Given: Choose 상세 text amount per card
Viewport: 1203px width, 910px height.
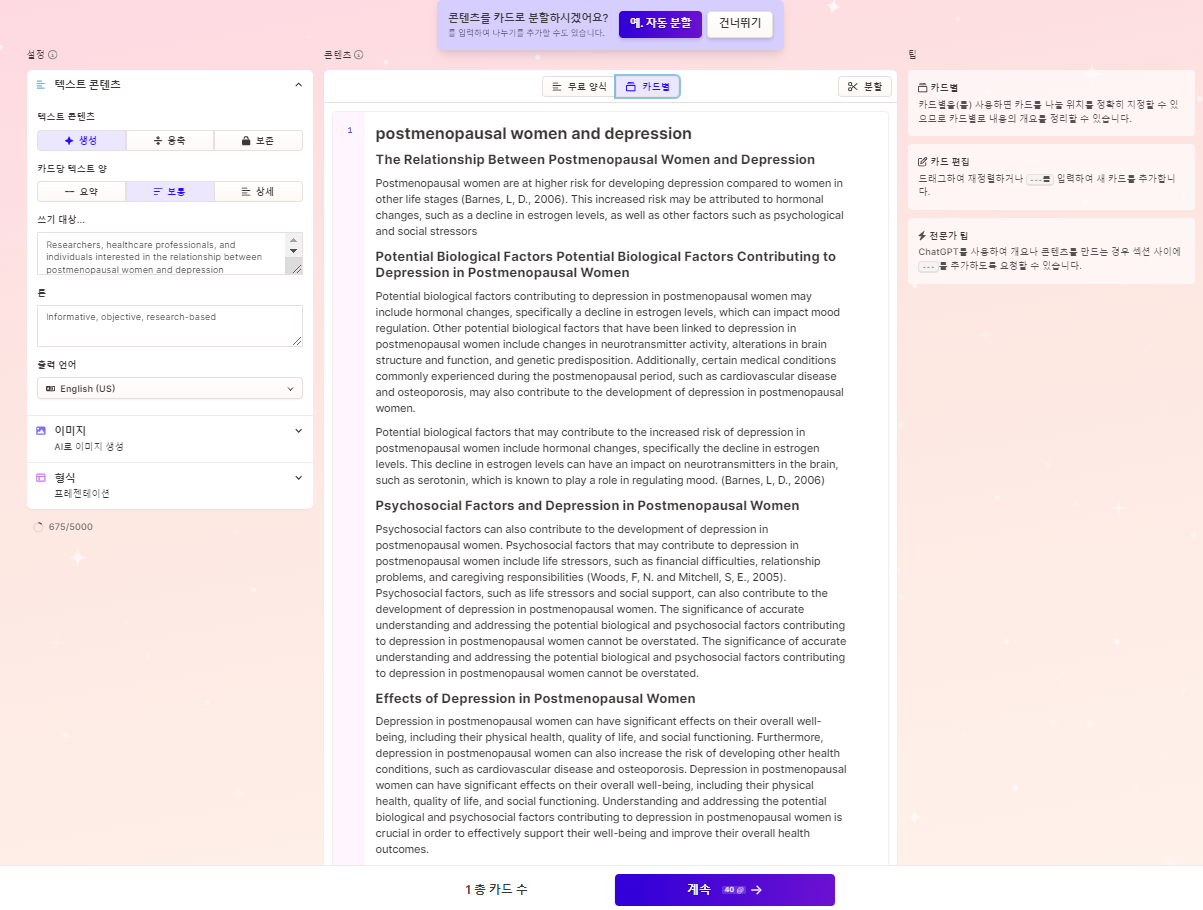Looking at the screenshot, I should point(258,191).
